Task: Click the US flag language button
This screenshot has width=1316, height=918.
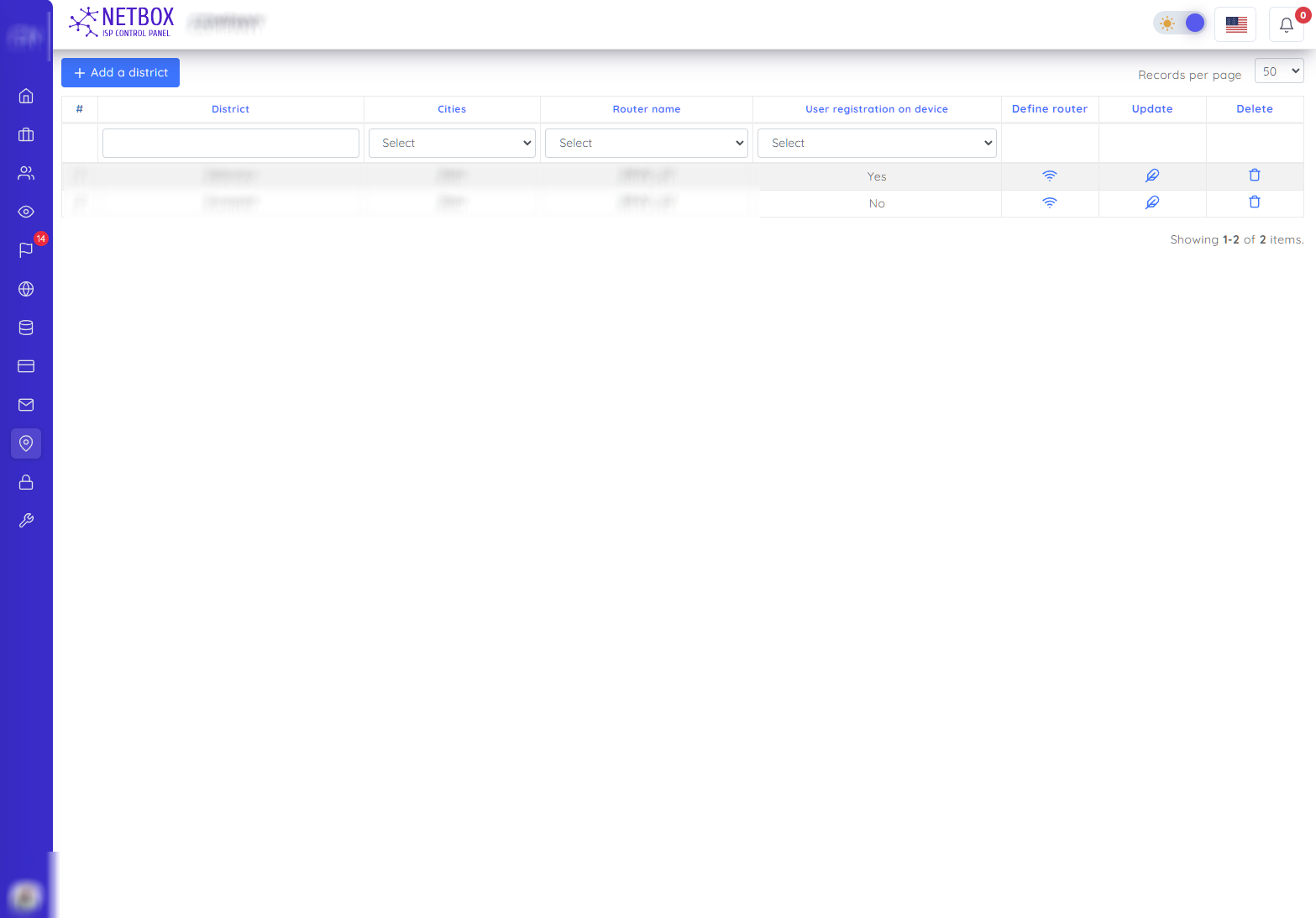Action: coord(1235,24)
